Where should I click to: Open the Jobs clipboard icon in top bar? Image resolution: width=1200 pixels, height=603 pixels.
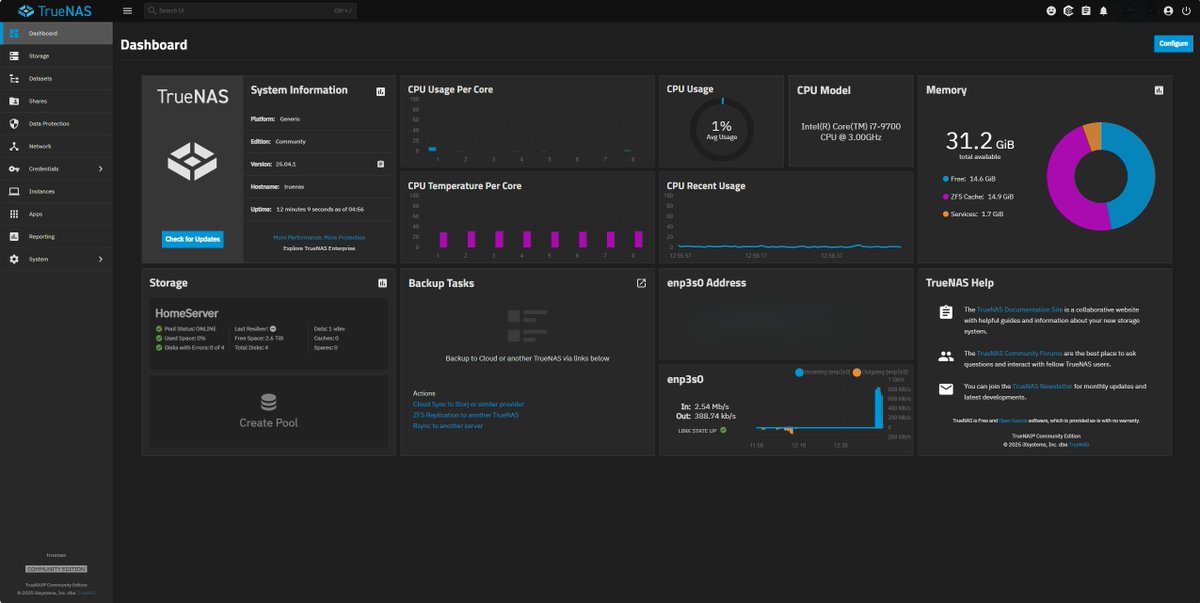coord(1086,11)
